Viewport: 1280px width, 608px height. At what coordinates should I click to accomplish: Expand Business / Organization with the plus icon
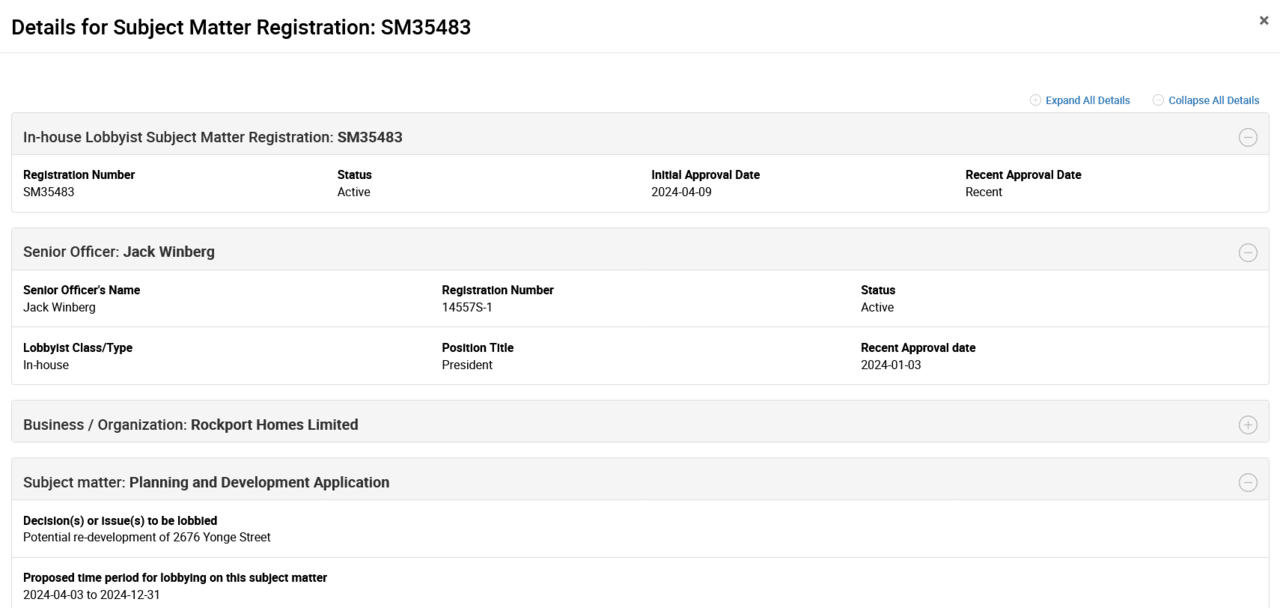tap(1248, 425)
